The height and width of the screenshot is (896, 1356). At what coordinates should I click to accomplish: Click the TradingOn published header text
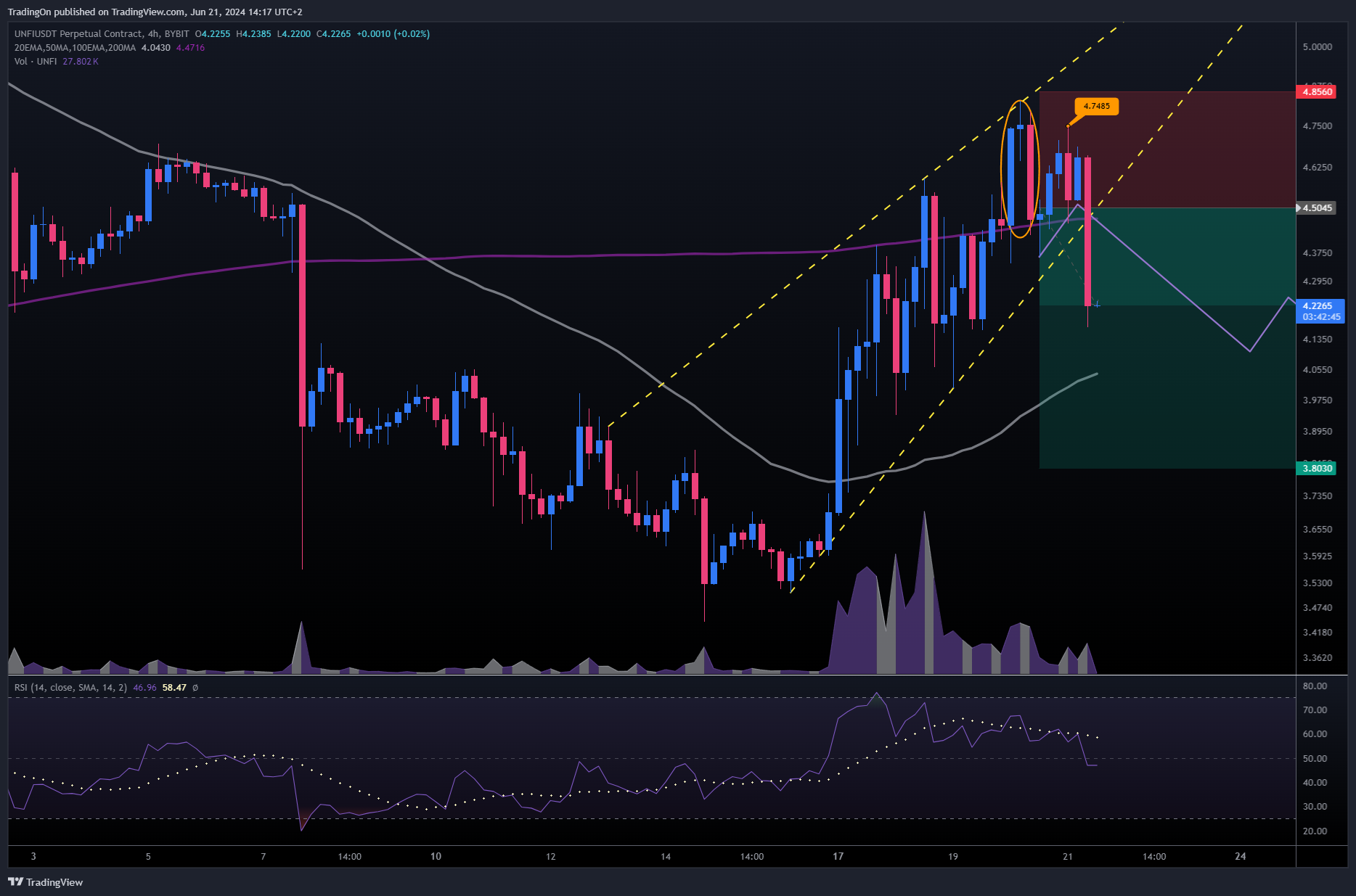pyautogui.click(x=155, y=12)
